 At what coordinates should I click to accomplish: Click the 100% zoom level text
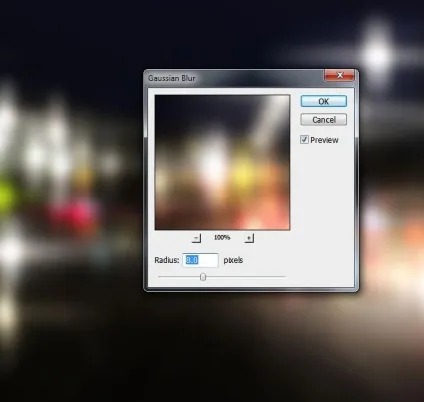point(222,237)
